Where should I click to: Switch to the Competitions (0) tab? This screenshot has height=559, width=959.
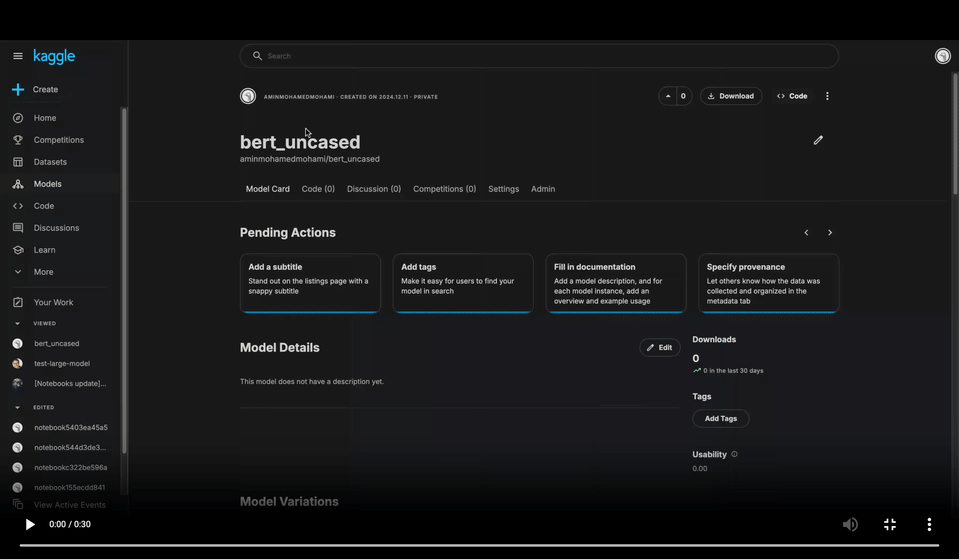pos(444,189)
